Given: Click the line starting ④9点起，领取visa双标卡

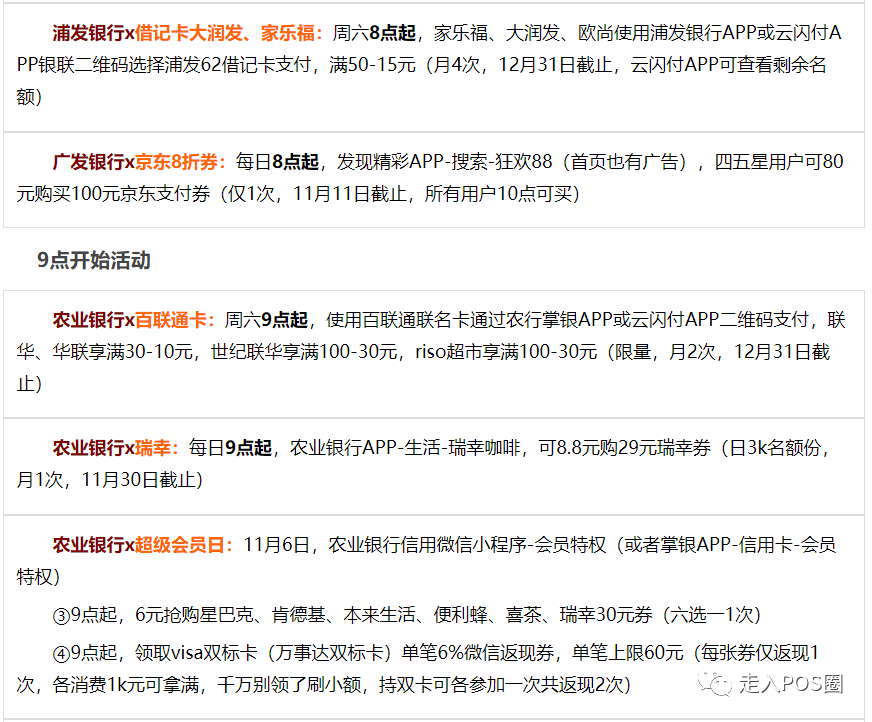Looking at the screenshot, I should (418, 669).
